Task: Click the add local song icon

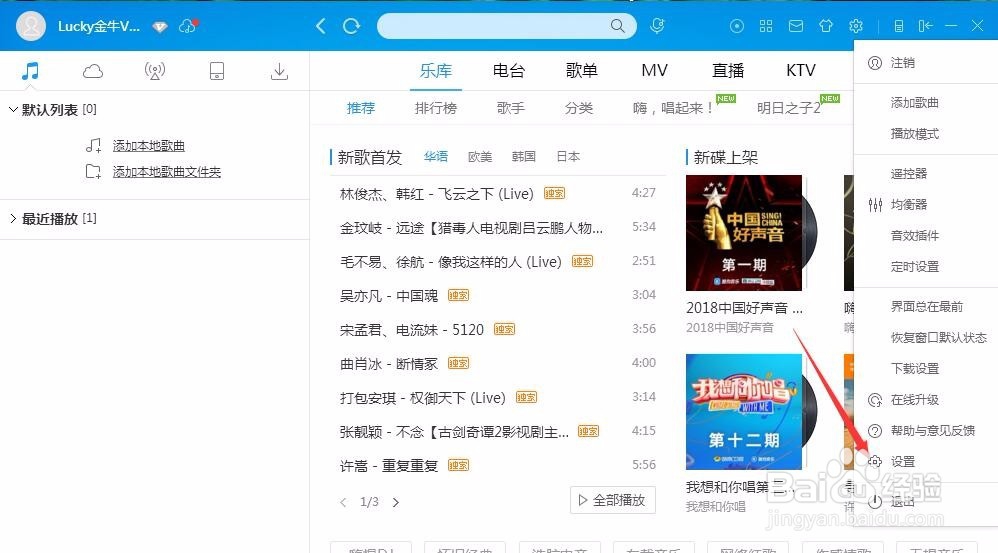Action: point(94,146)
